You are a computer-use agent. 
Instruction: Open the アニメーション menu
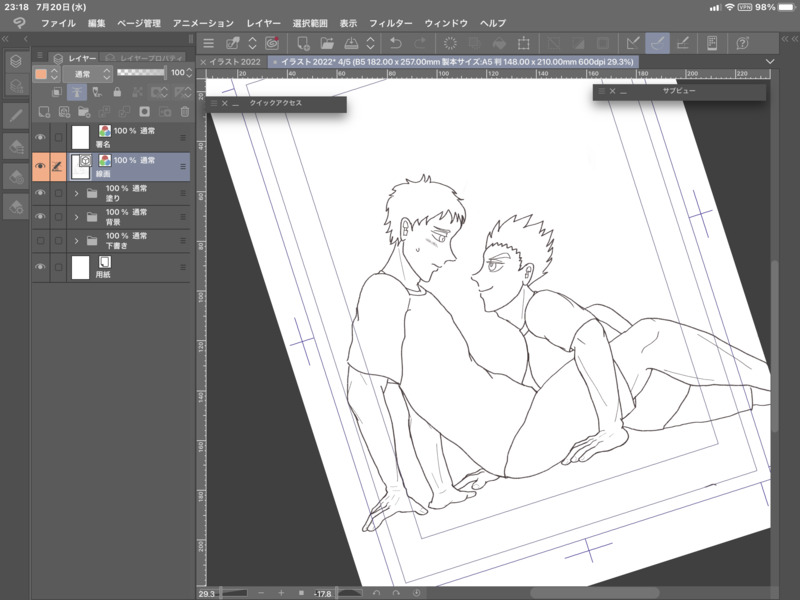pos(203,23)
